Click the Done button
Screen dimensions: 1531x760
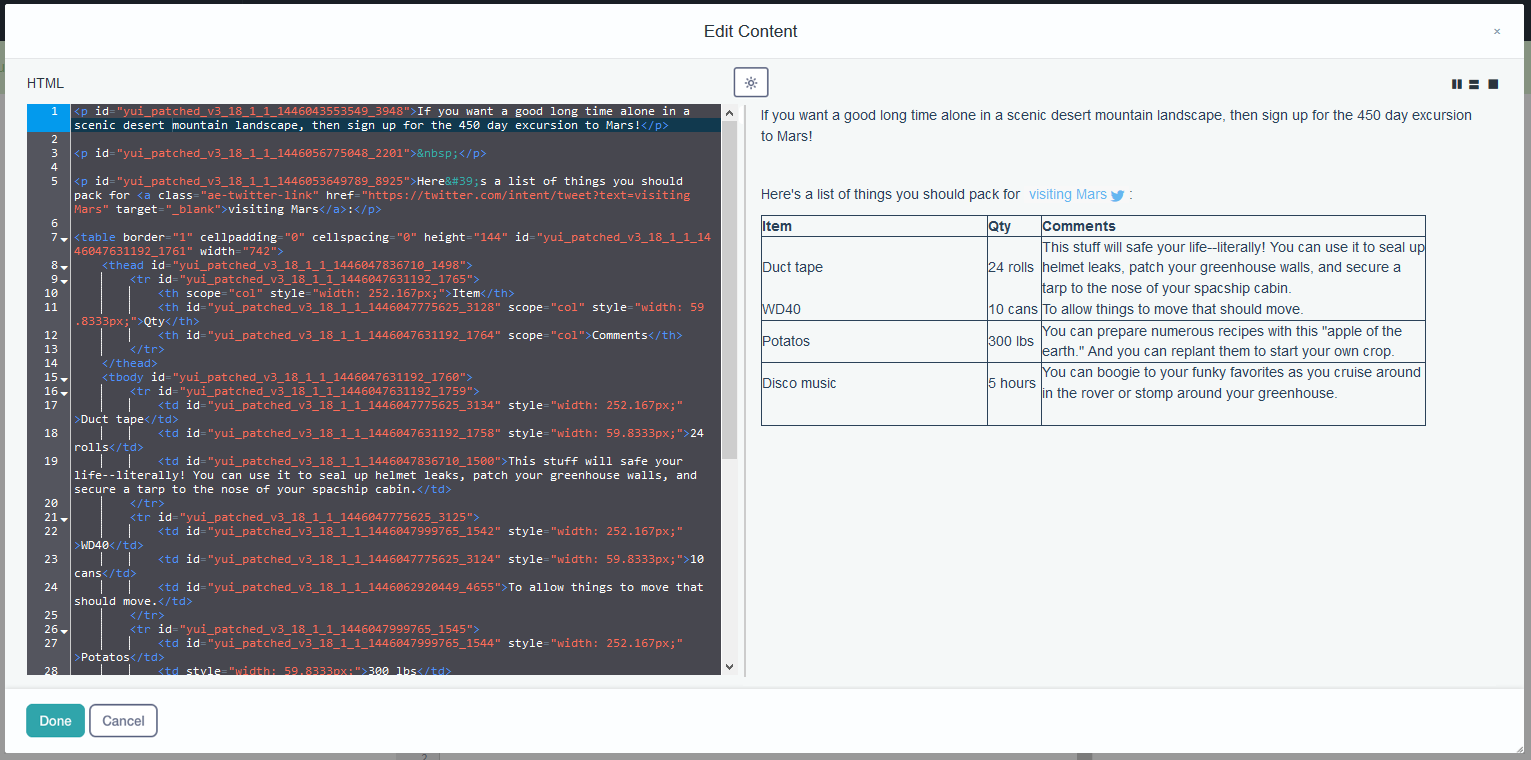coord(55,721)
